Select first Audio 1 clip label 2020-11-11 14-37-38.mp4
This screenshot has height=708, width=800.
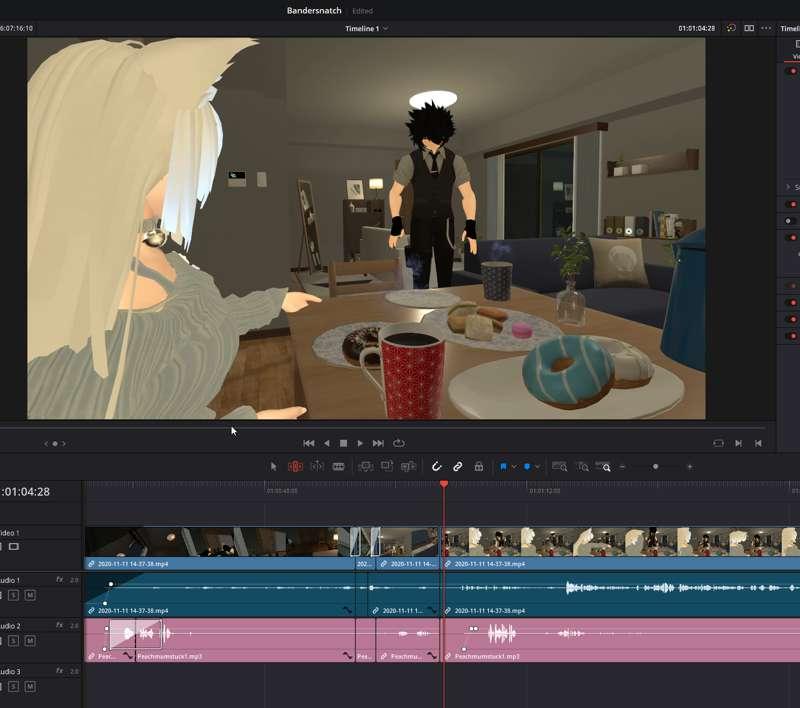(133, 611)
